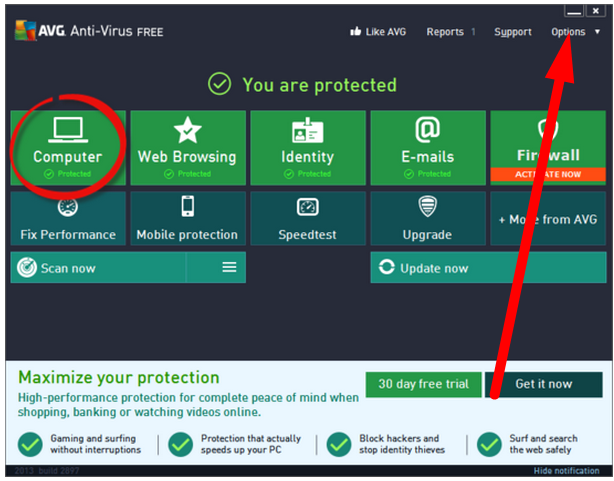Image resolution: width=614 pixels, height=481 pixels.
Task: Click the AVG logo icon
Action: pos(25,31)
